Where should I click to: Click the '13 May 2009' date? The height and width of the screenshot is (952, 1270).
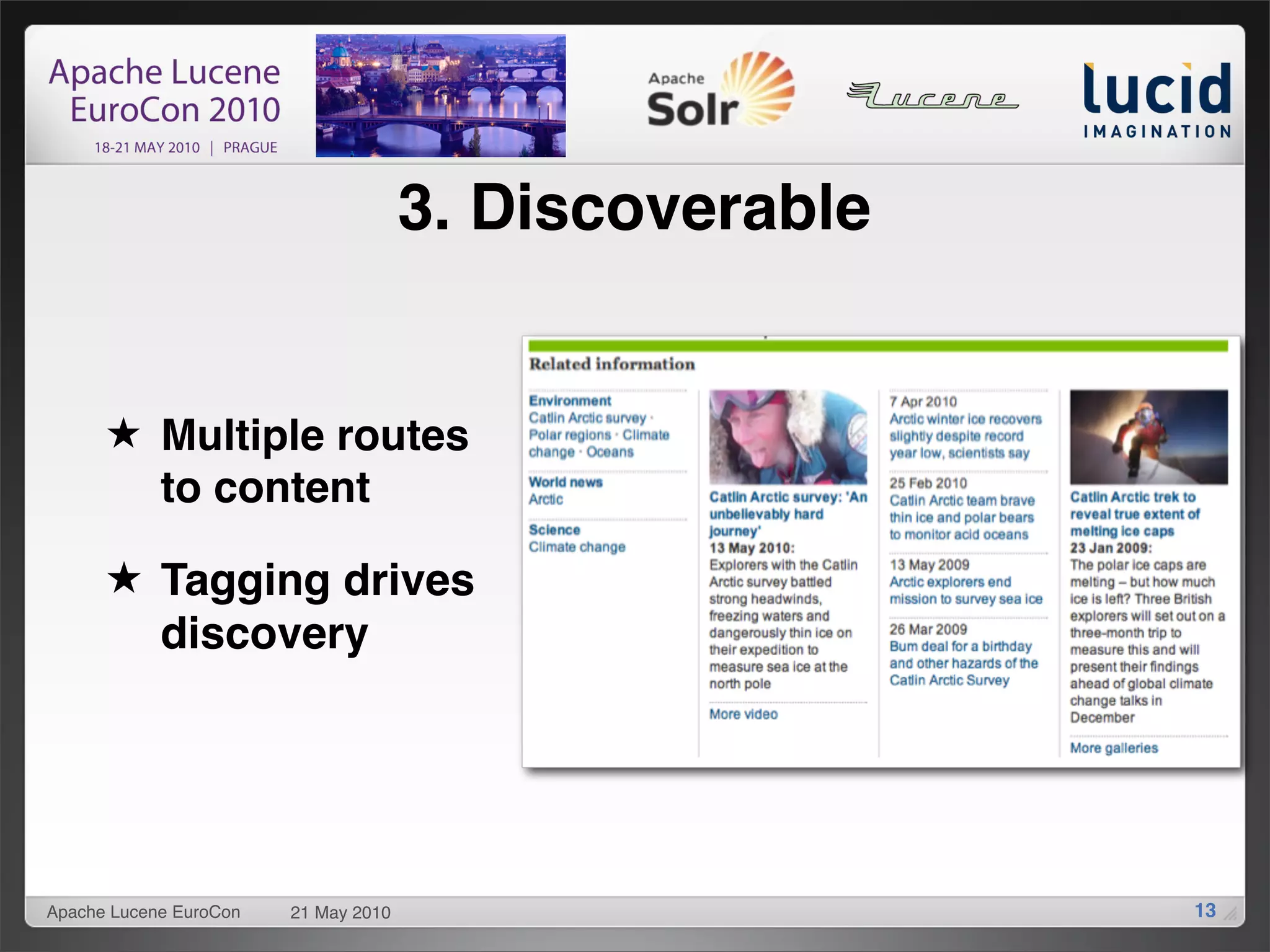929,565
